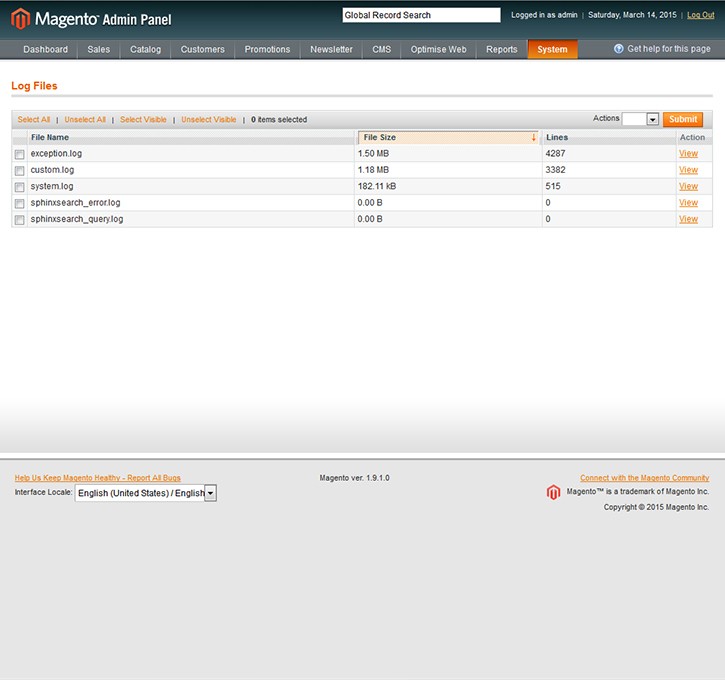Click the Log Out link
The height and width of the screenshot is (680, 725).
pos(700,15)
